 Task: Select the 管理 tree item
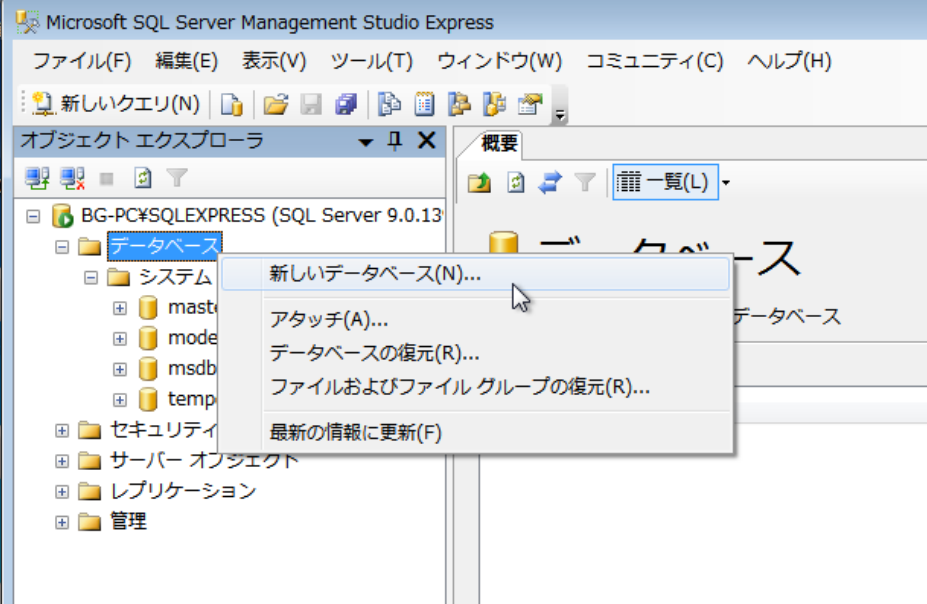pyautogui.click(x=129, y=522)
